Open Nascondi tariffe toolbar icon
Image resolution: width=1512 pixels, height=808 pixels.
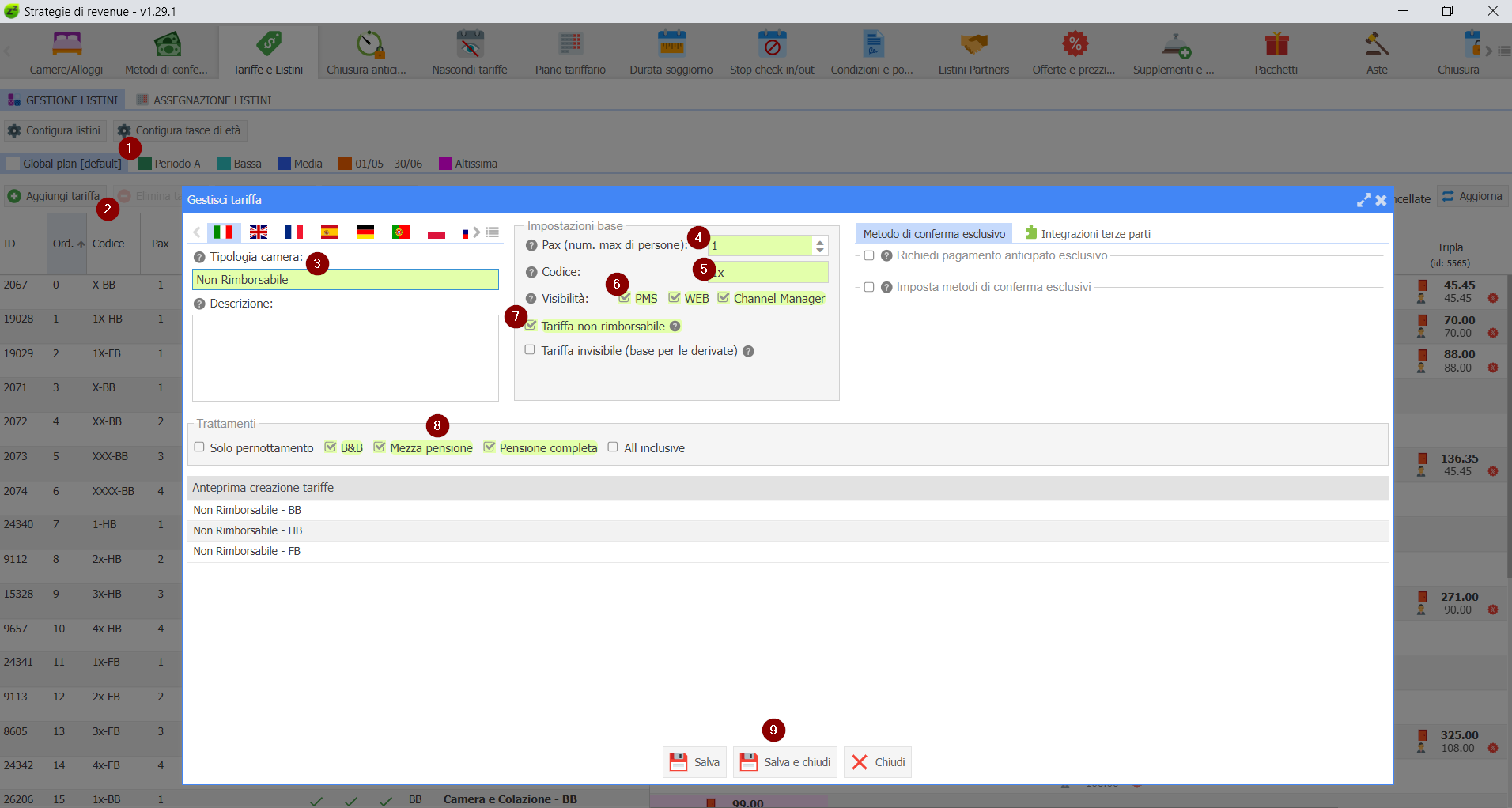[470, 52]
